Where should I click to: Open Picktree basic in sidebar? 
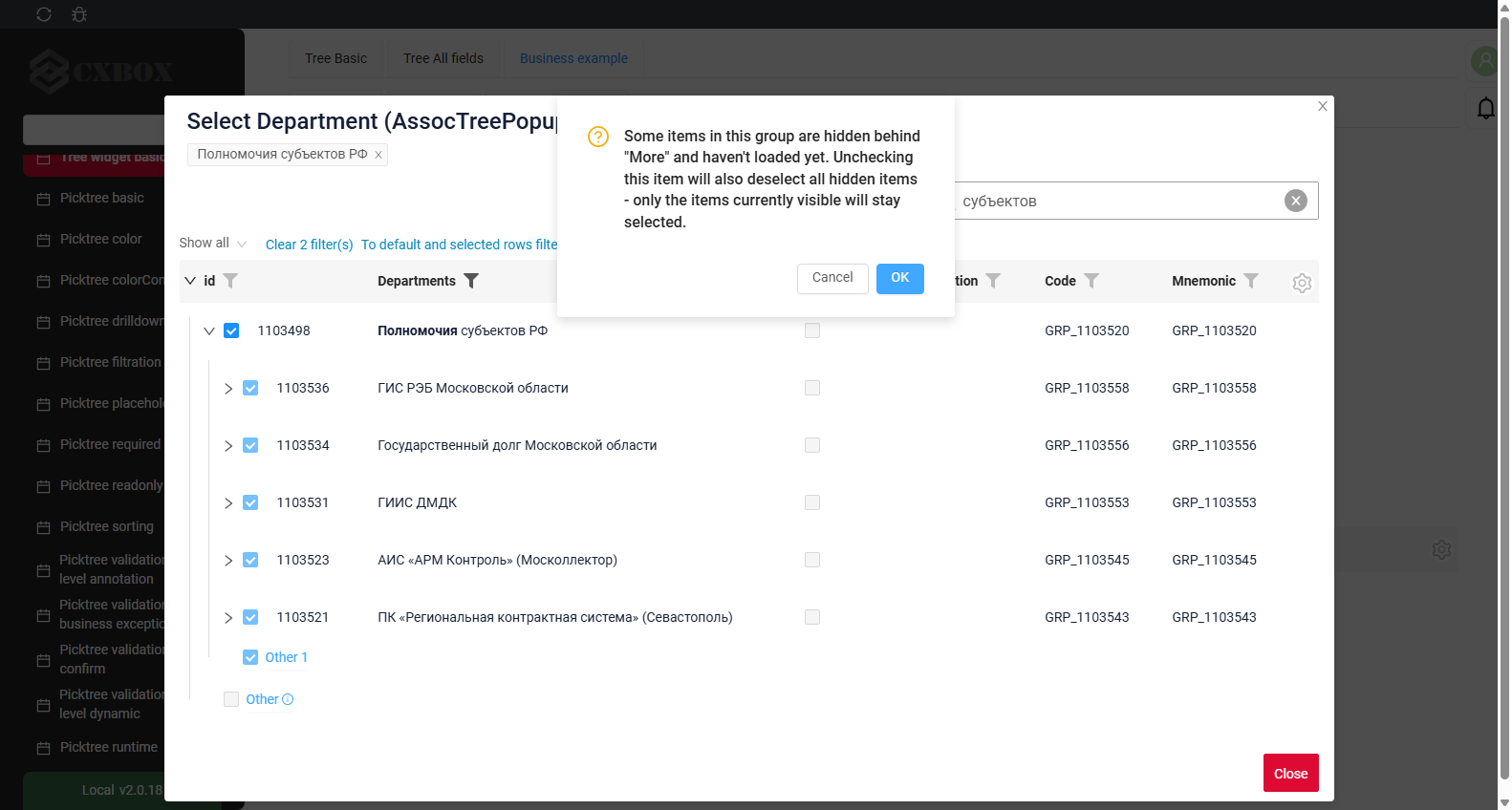[102, 198]
